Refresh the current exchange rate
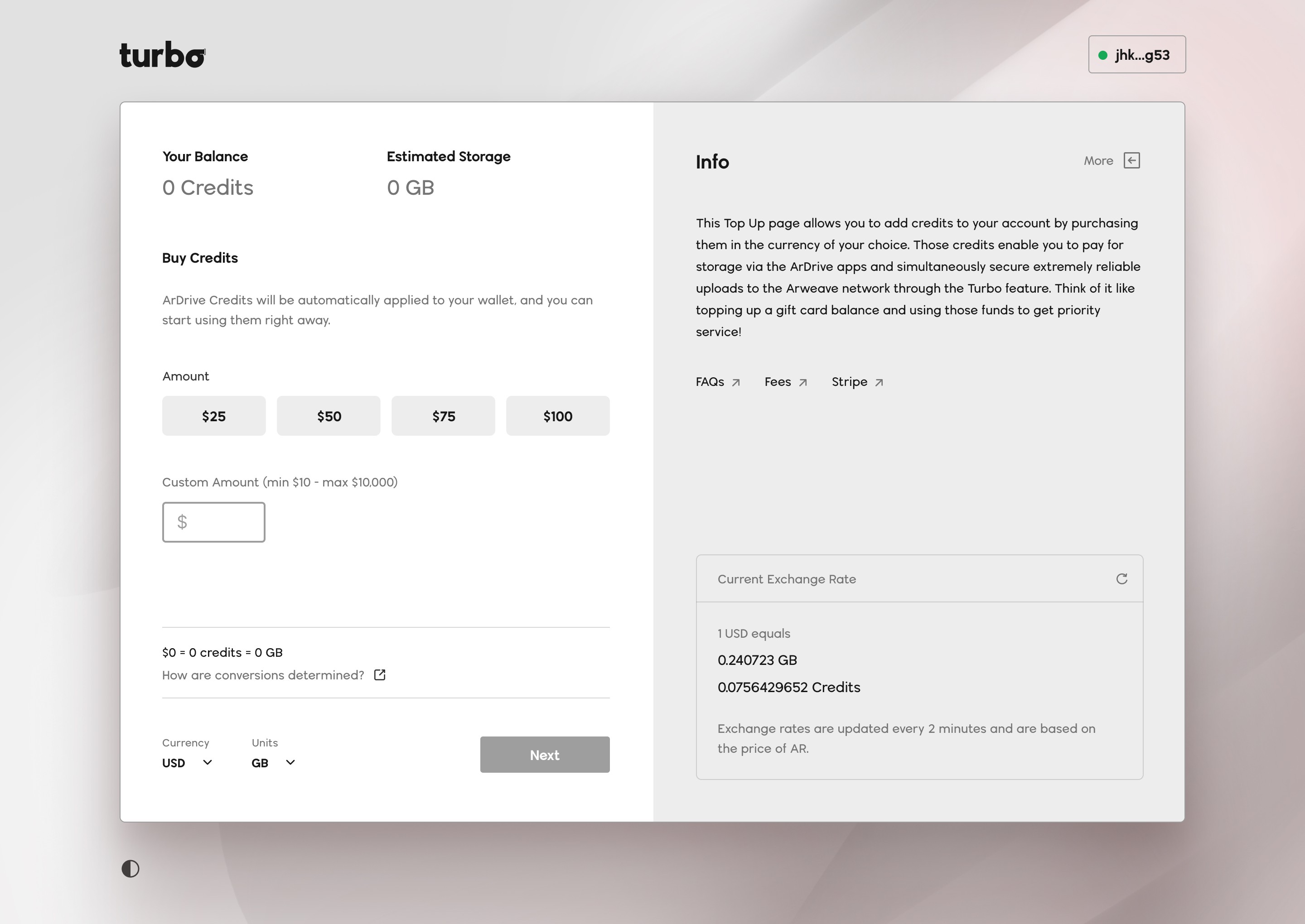 (x=1122, y=579)
